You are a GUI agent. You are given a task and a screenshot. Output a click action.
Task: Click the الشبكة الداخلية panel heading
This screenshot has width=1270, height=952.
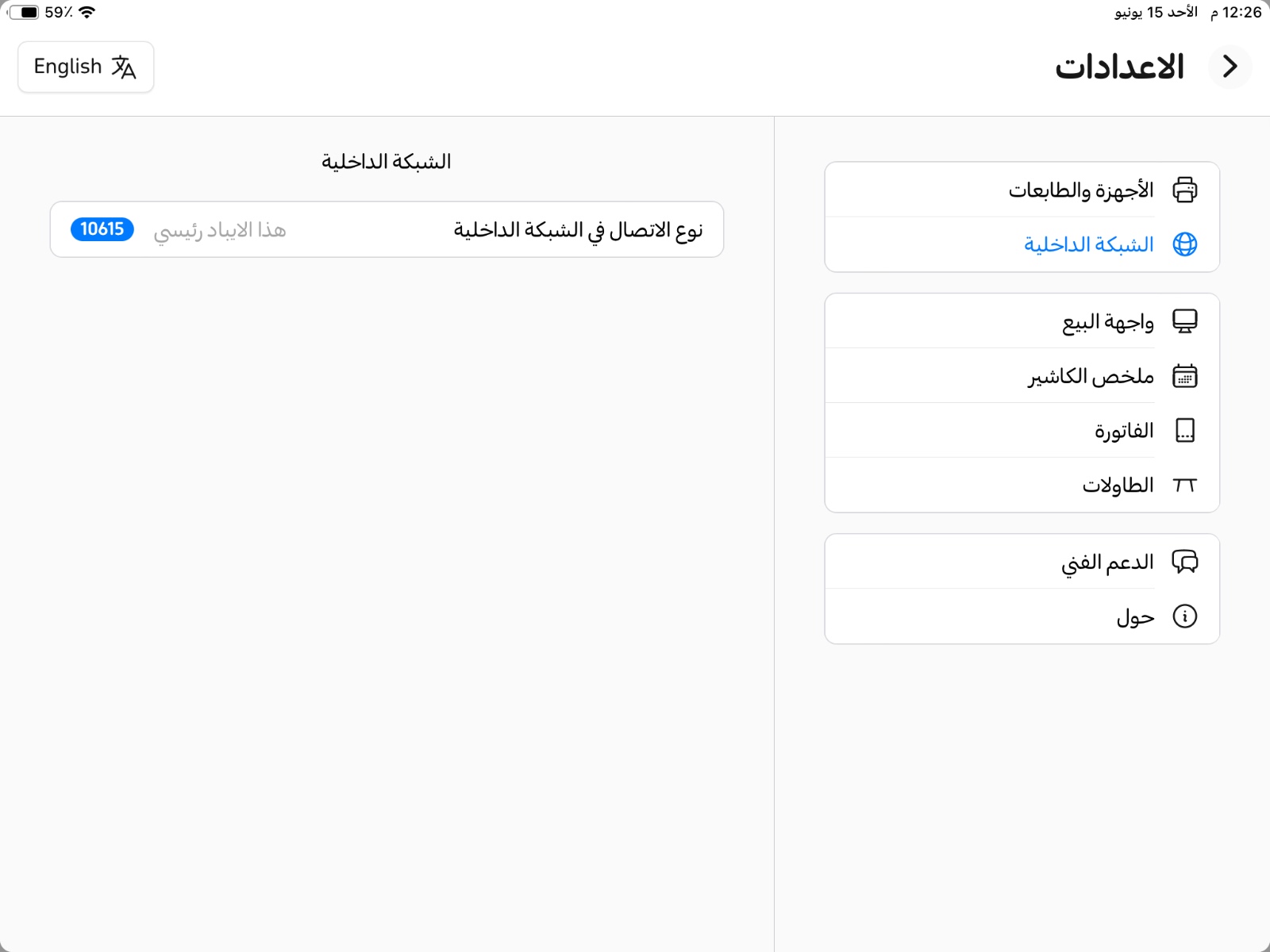tap(387, 162)
